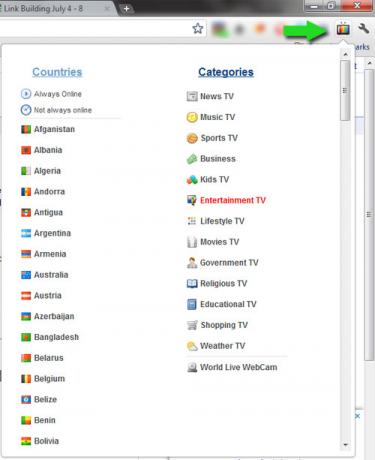Screen dimensions: 375x460
Task: Click the Andorra flag icon
Action: pyautogui.click(x=26, y=192)
